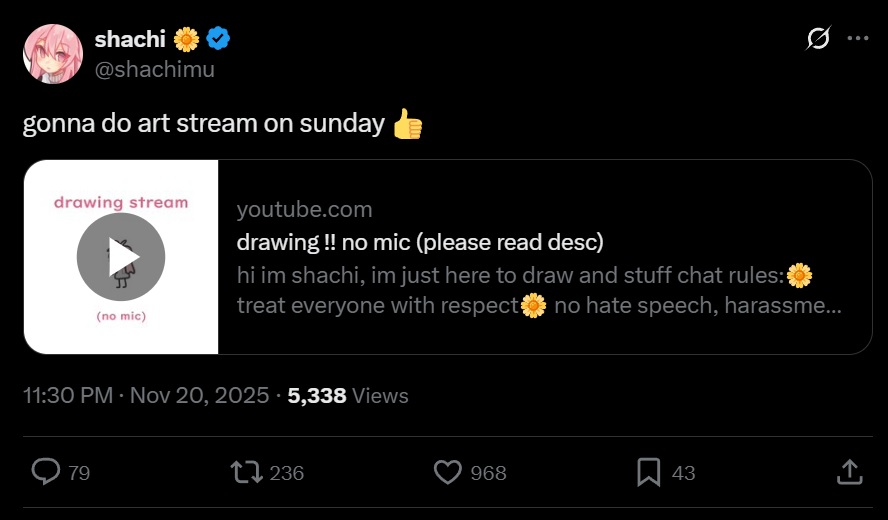The height and width of the screenshot is (520, 888).
Task: Click the shachi display name
Action: coord(128,39)
